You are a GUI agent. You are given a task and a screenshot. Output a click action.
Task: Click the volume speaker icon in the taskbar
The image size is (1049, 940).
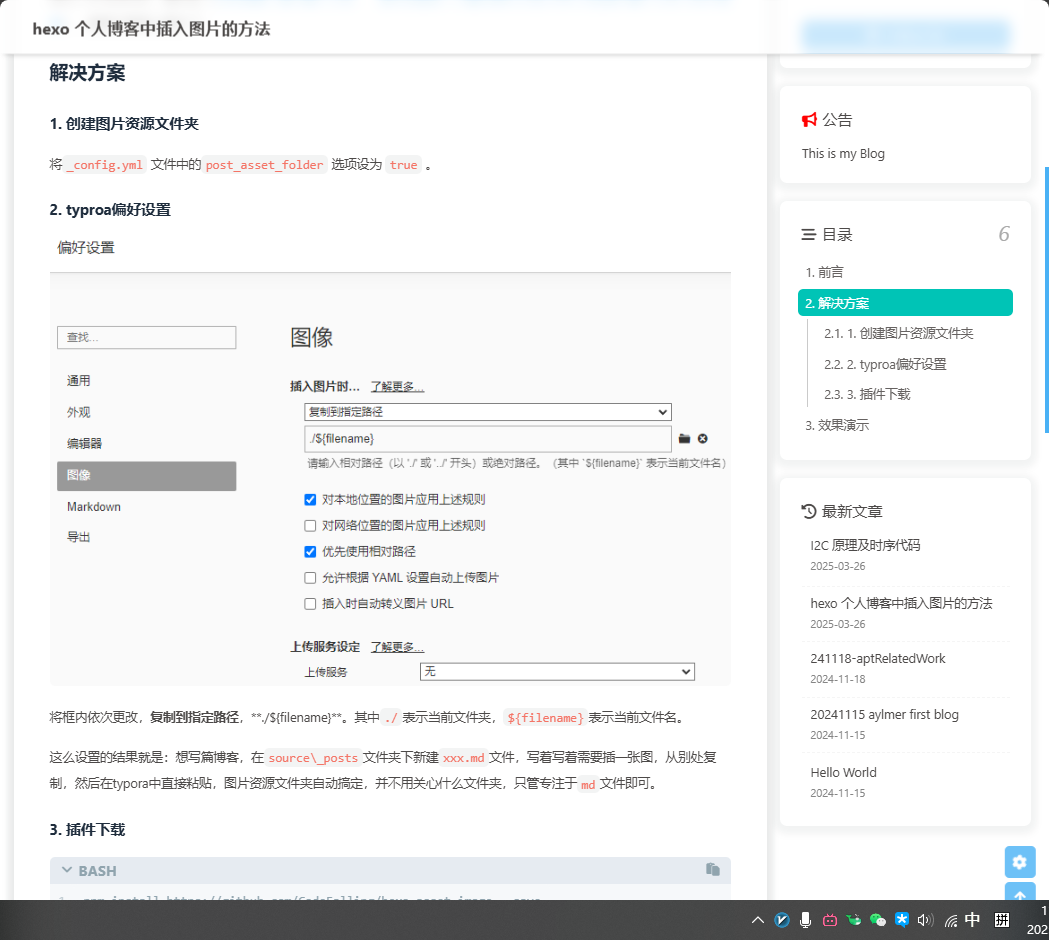pyautogui.click(x=925, y=920)
